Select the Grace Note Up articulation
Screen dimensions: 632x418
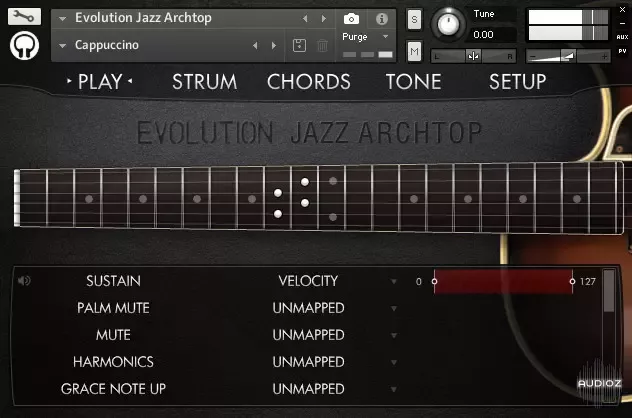(113, 388)
